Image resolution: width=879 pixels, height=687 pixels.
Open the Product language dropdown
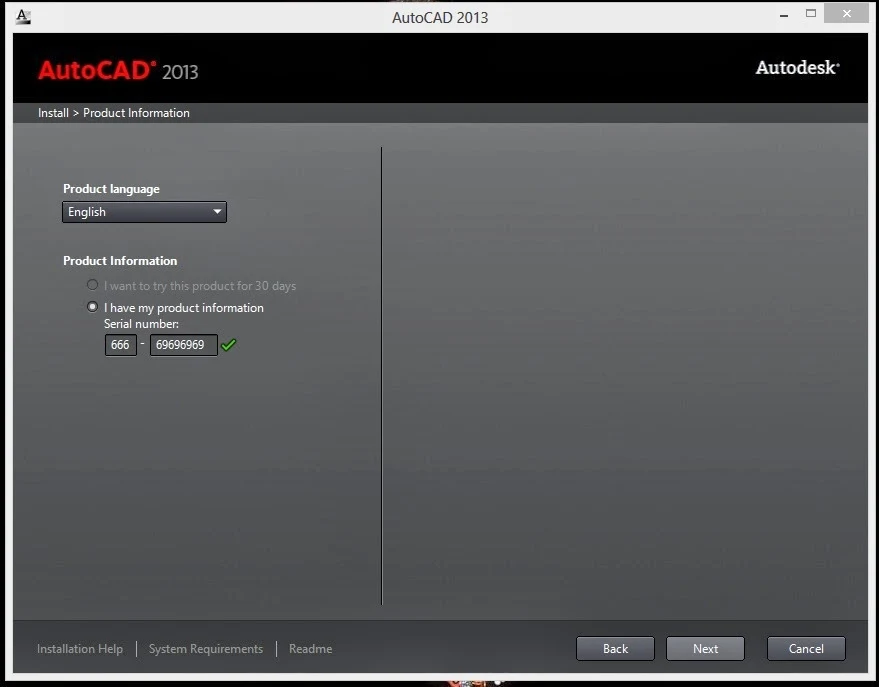tap(145, 212)
